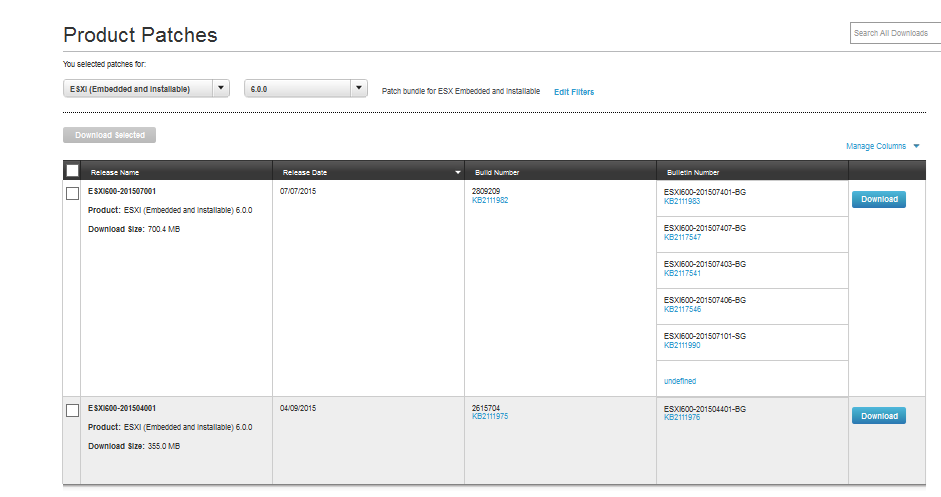Sort by the Release Name column header
The width and height of the screenshot is (941, 497).
[x=115, y=172]
